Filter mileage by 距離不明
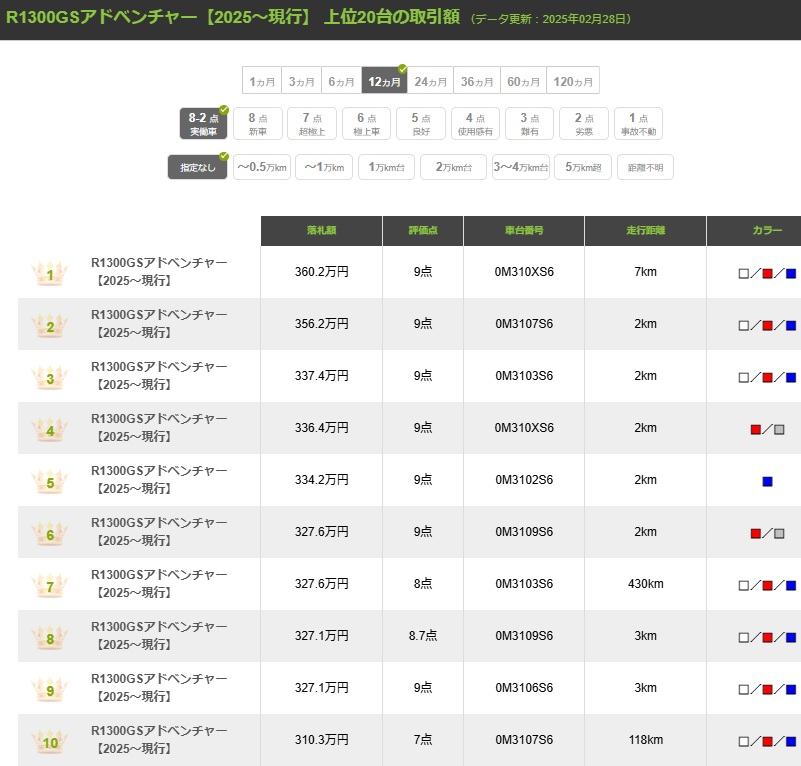Viewport: 801px width, 766px height. pyautogui.click(x=645, y=167)
